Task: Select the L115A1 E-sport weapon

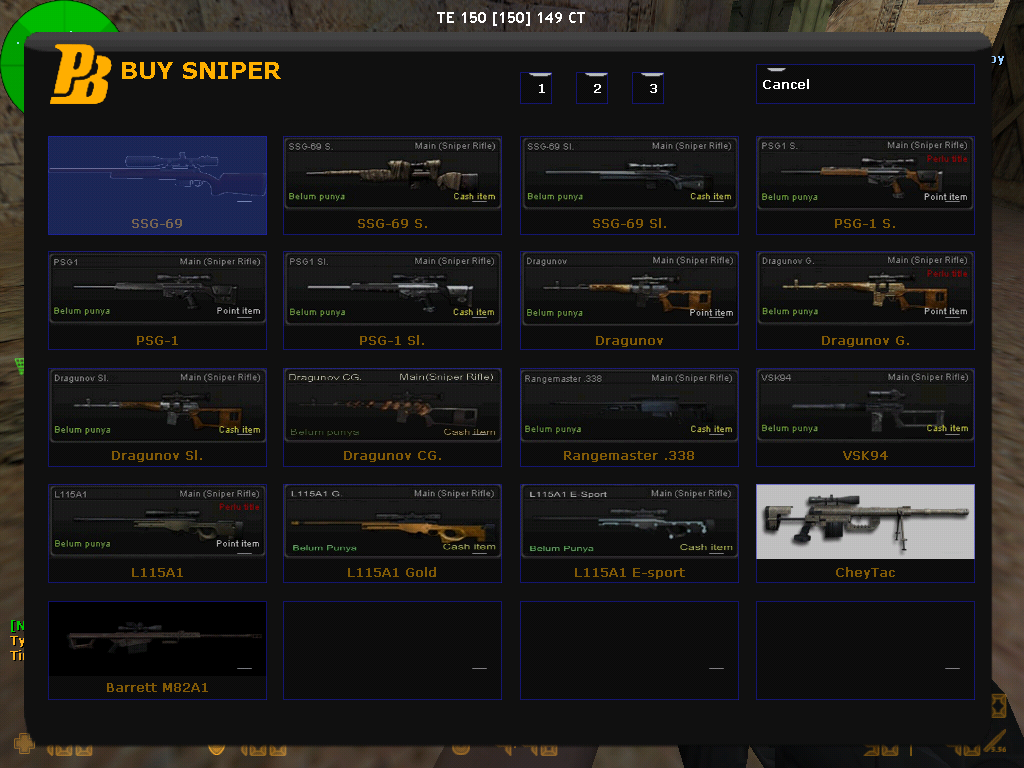Action: pos(629,533)
